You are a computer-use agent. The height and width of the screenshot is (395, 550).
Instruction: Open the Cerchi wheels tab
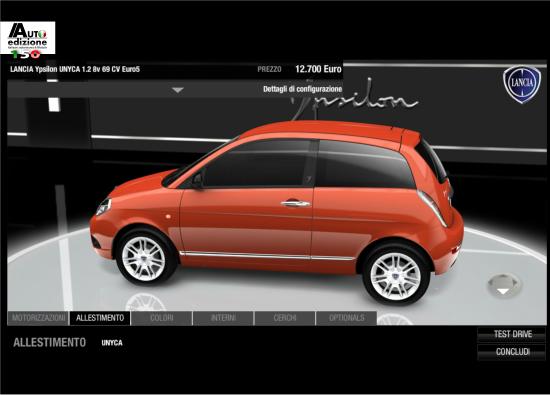284,318
